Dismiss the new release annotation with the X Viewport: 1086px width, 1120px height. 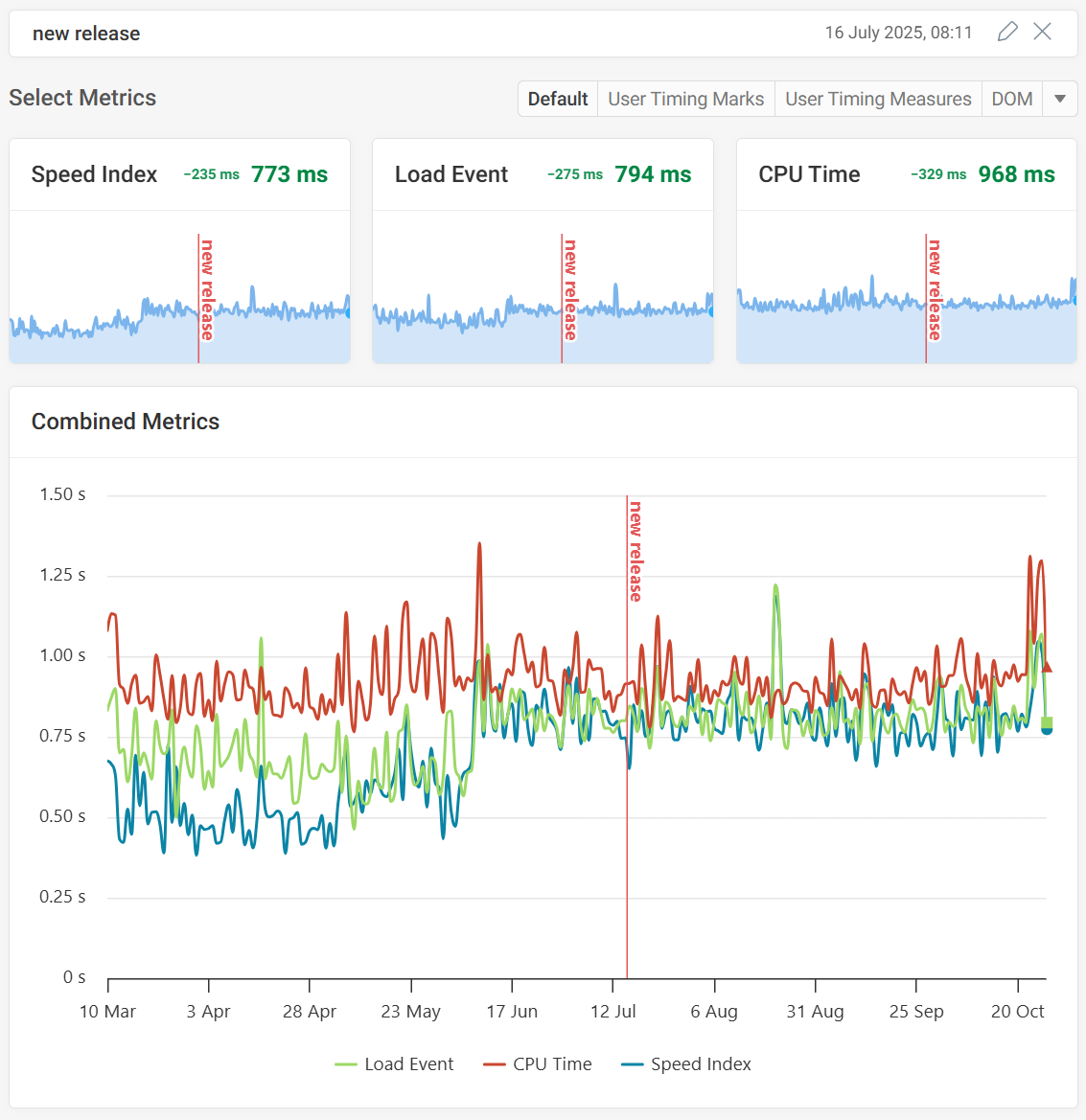coord(1043,32)
